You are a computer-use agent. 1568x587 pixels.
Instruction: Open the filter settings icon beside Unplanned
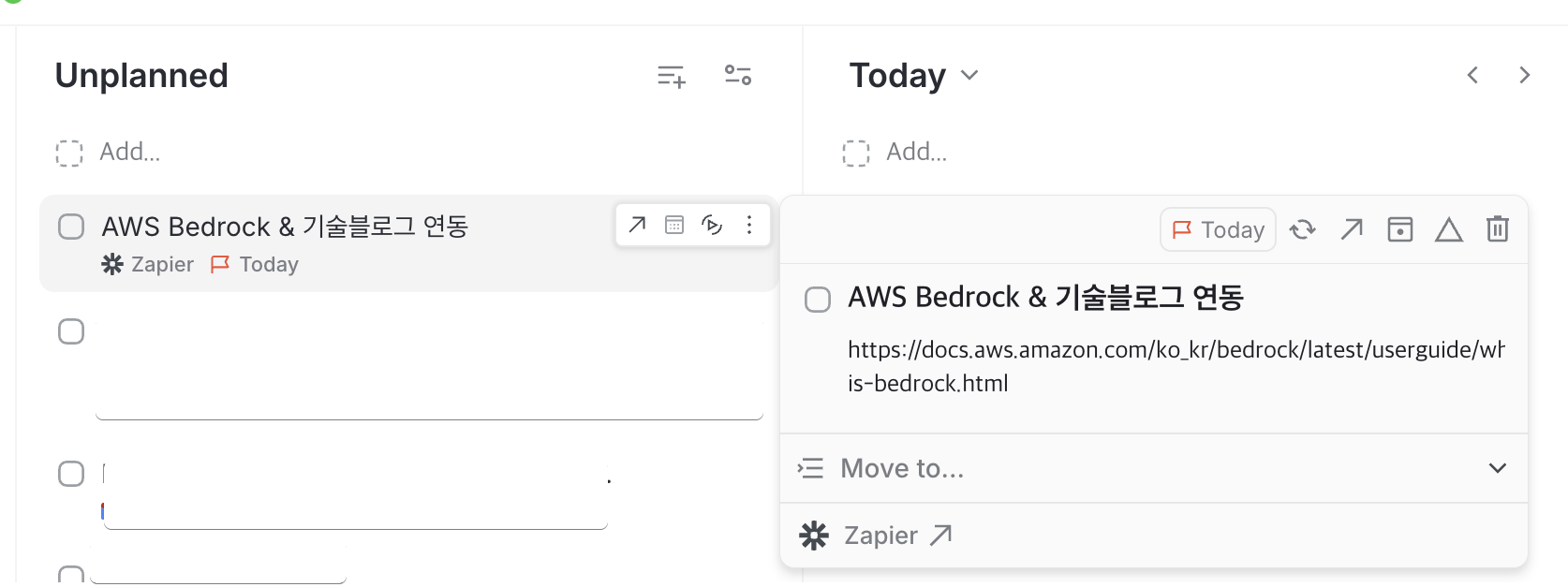pyautogui.click(x=738, y=75)
